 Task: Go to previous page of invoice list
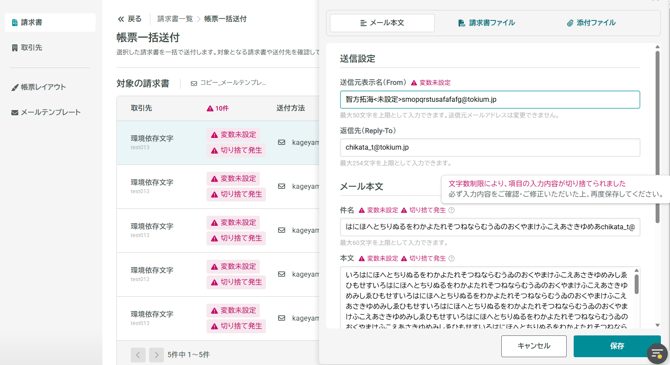tap(138, 355)
